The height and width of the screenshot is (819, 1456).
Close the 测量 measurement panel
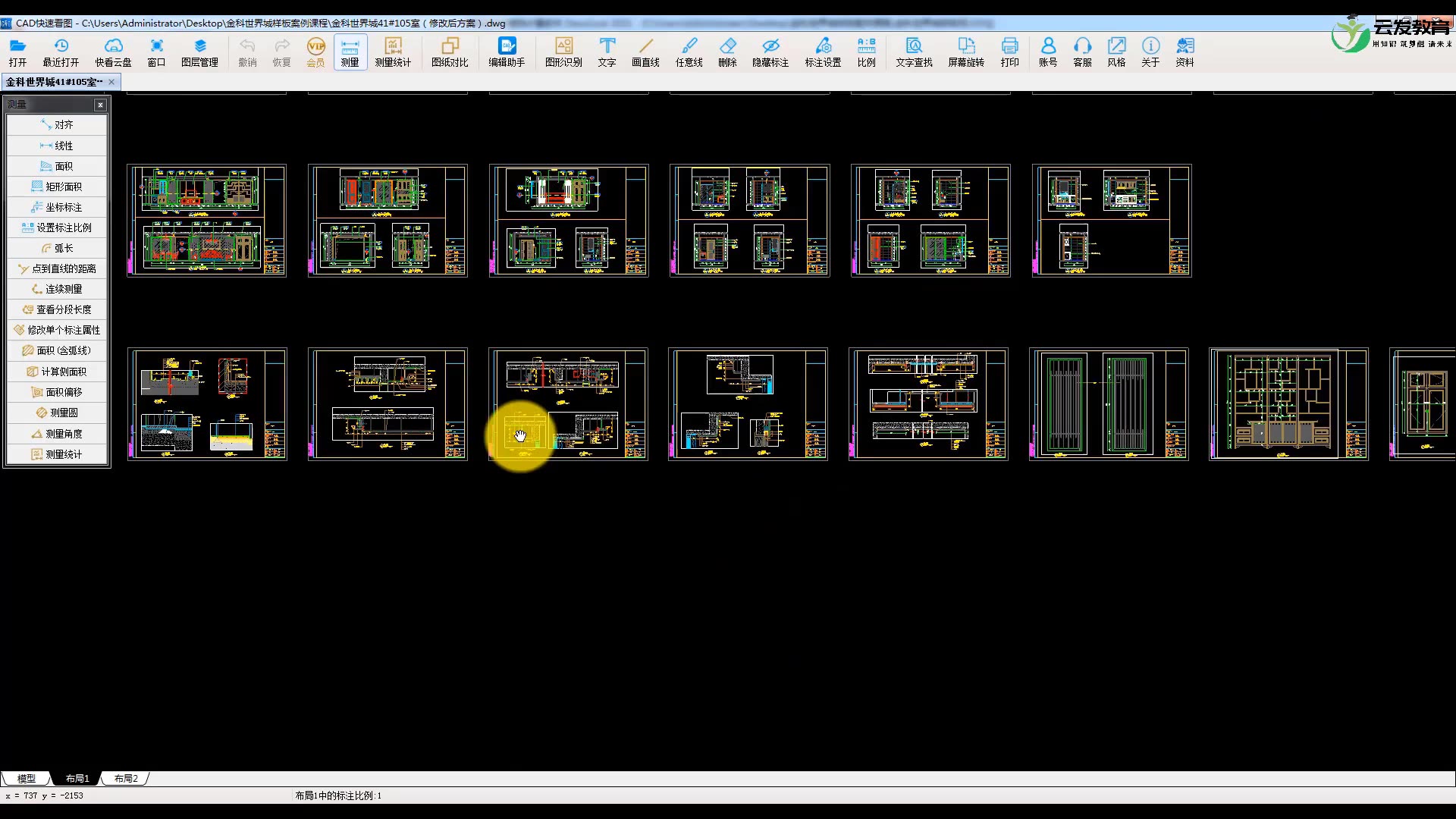[100, 105]
